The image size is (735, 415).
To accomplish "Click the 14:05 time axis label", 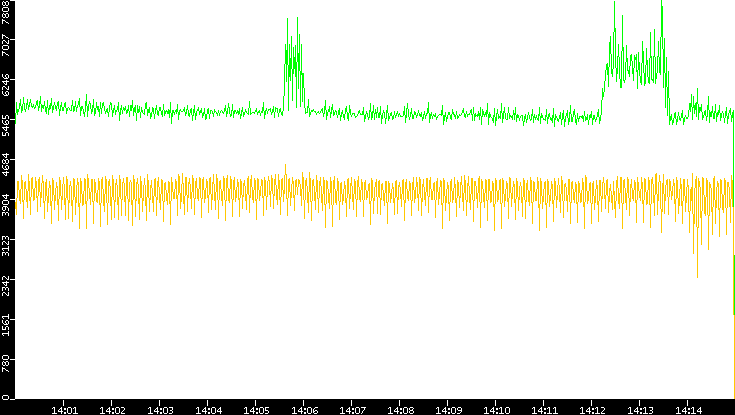I will pyautogui.click(x=256, y=408).
